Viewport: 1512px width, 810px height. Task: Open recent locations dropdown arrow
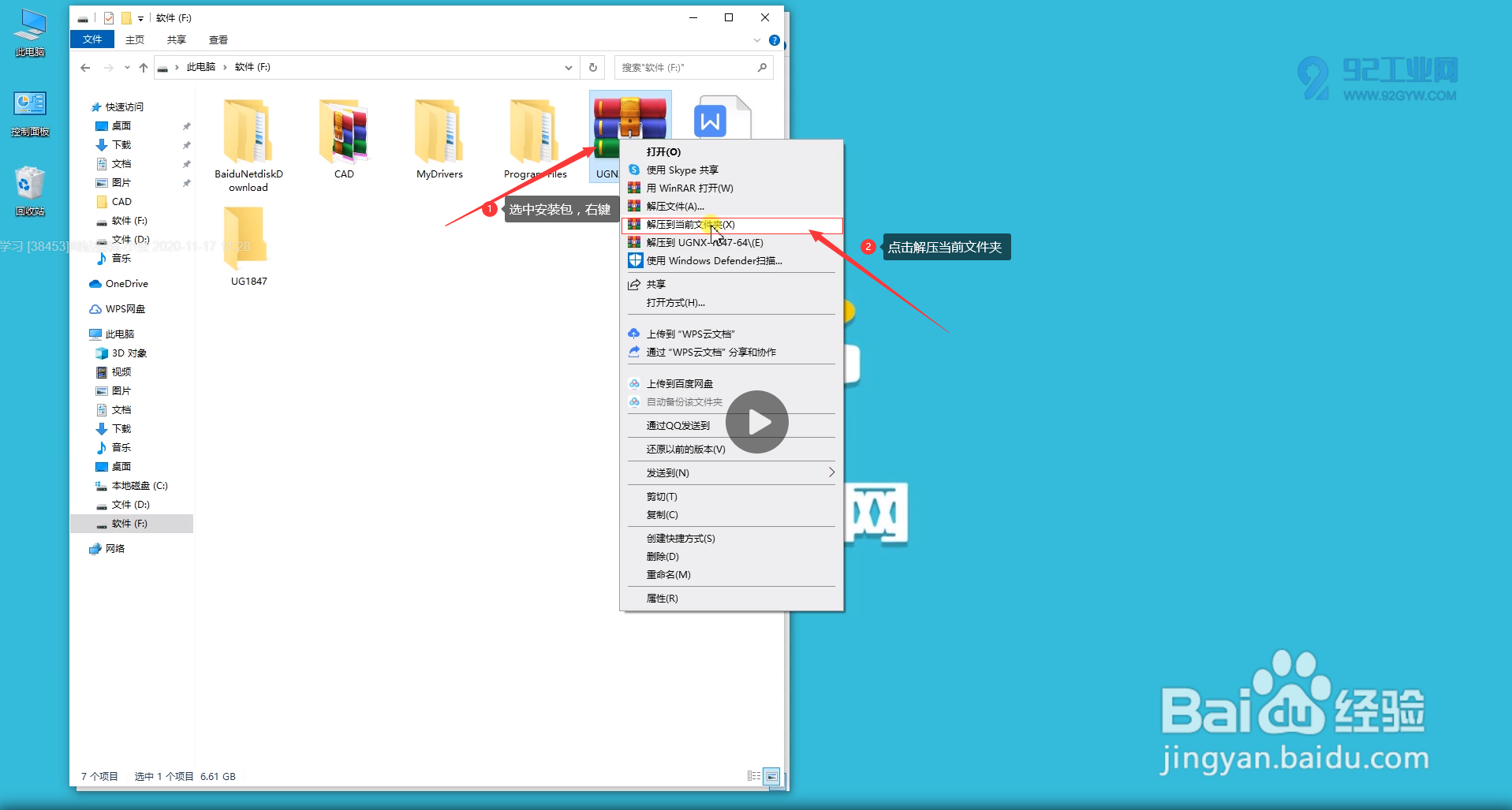coord(127,68)
